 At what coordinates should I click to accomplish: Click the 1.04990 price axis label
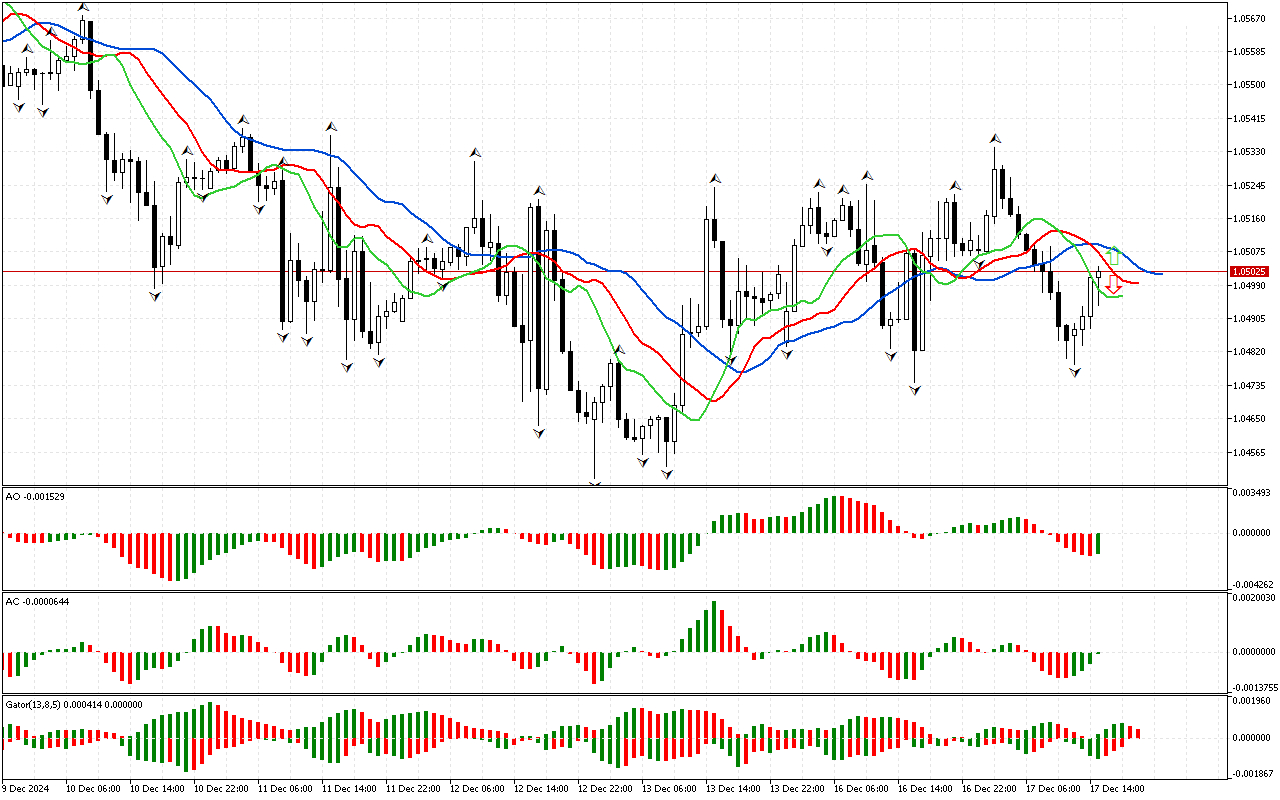[x=1249, y=285]
